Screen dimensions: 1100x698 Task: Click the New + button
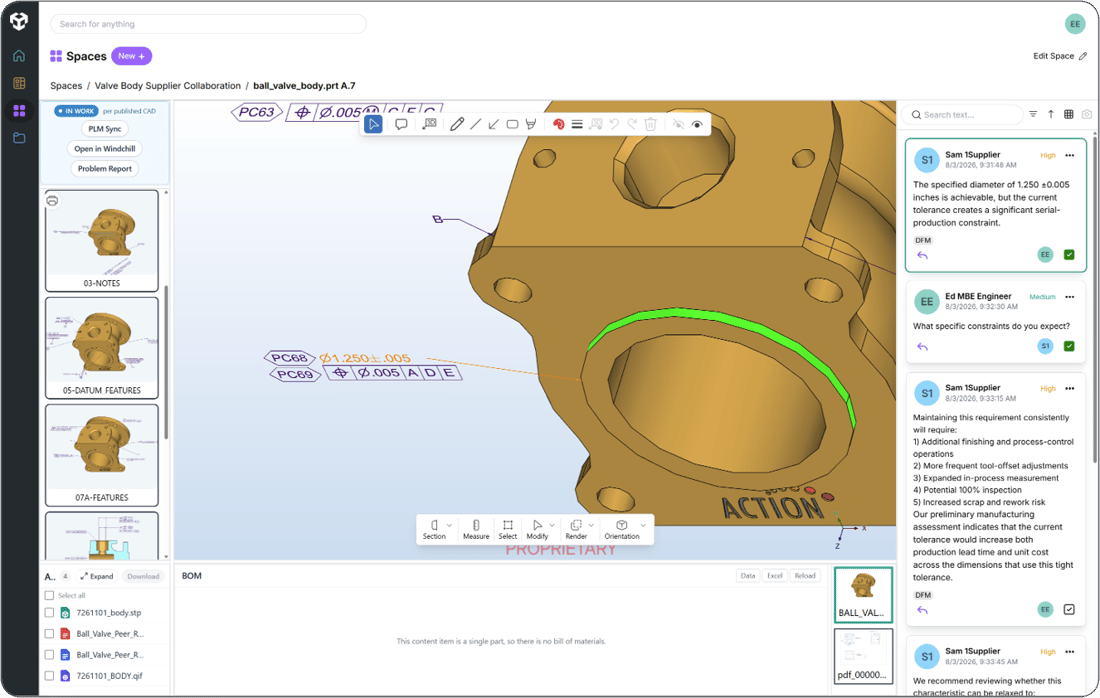pyautogui.click(x=131, y=56)
